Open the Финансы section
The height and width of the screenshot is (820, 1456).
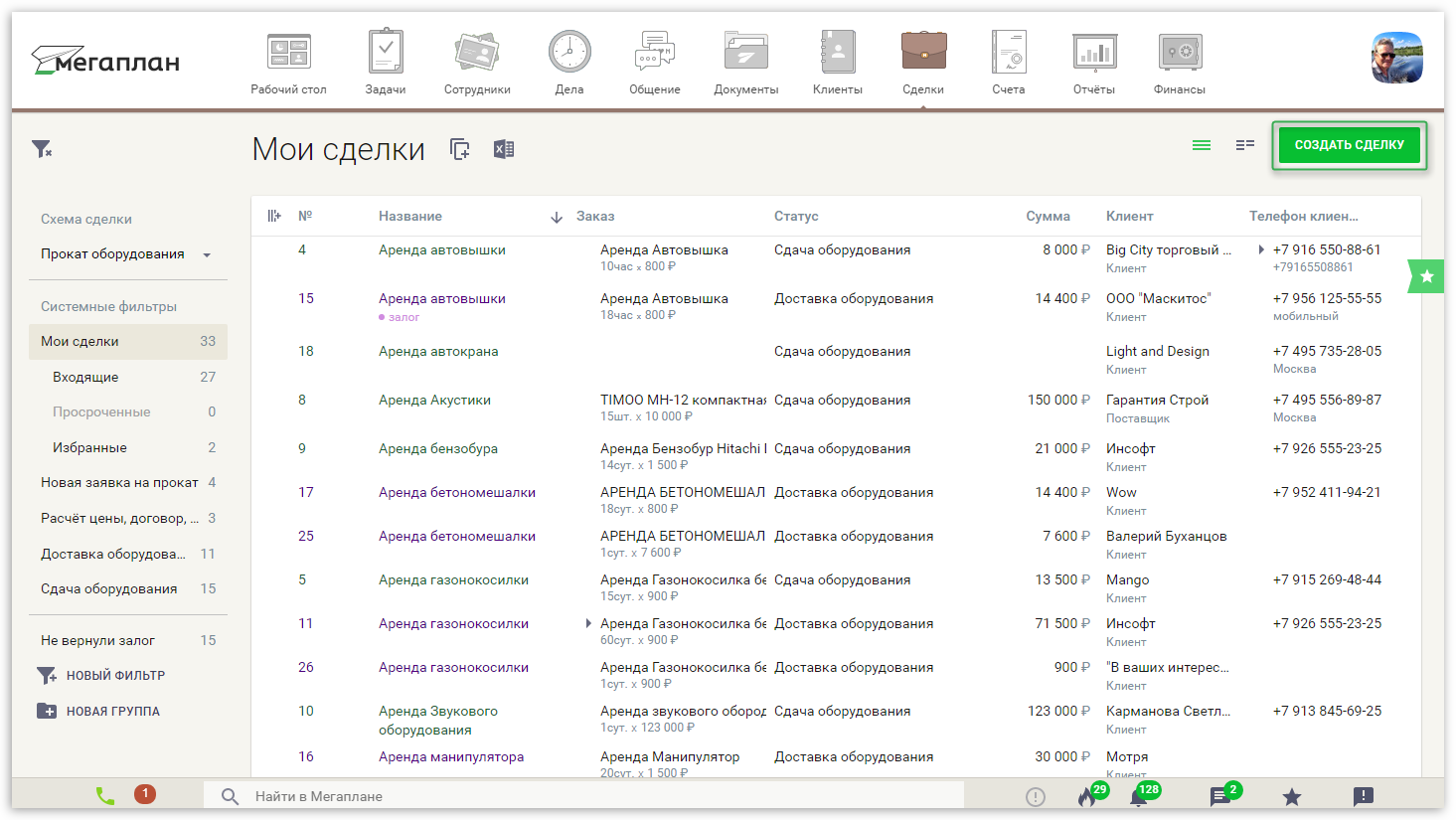[x=1180, y=64]
